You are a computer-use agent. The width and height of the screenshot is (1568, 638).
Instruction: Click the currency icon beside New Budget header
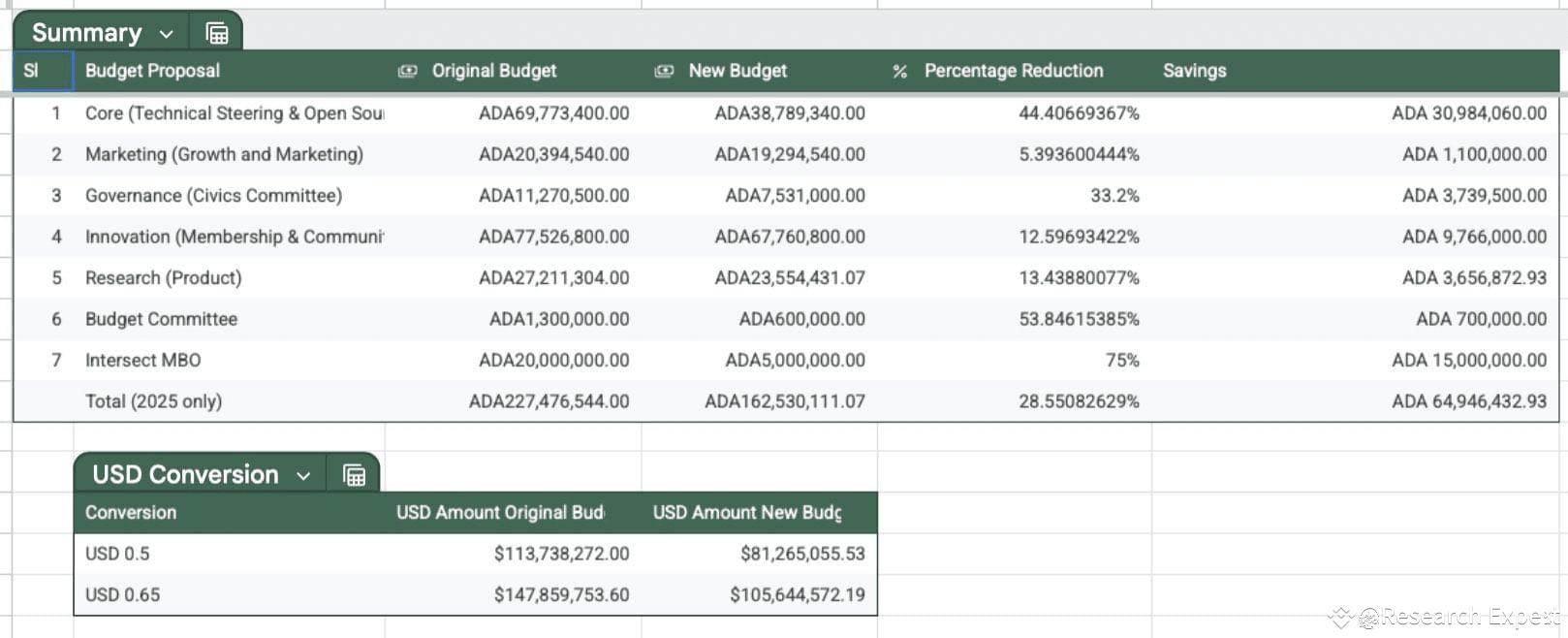point(664,71)
